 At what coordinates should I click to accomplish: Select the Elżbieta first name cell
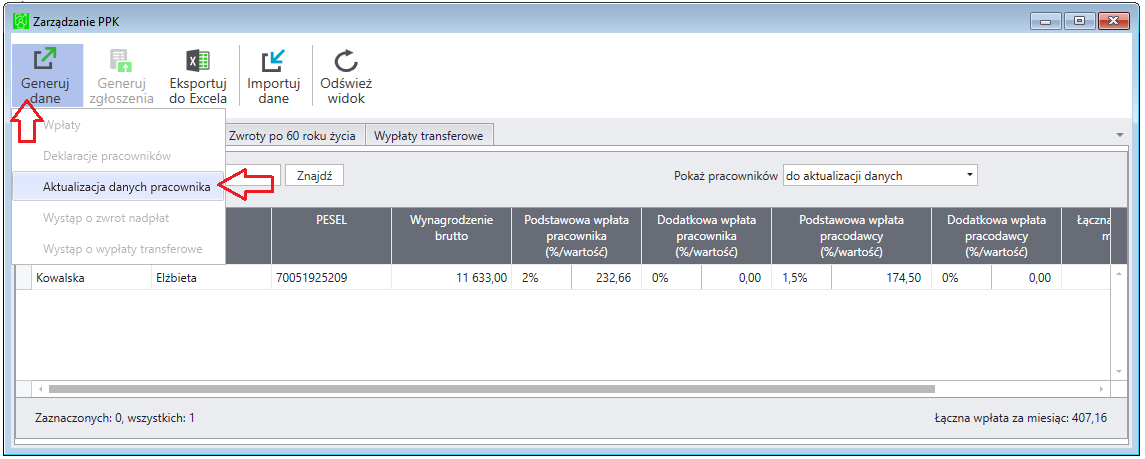coord(211,277)
